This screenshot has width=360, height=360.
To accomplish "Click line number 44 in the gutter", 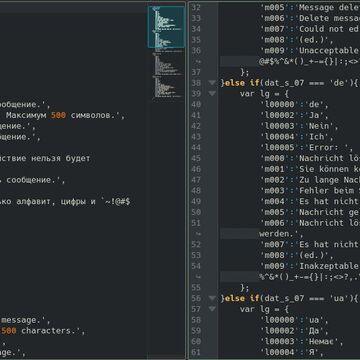I will tap(196, 147).
